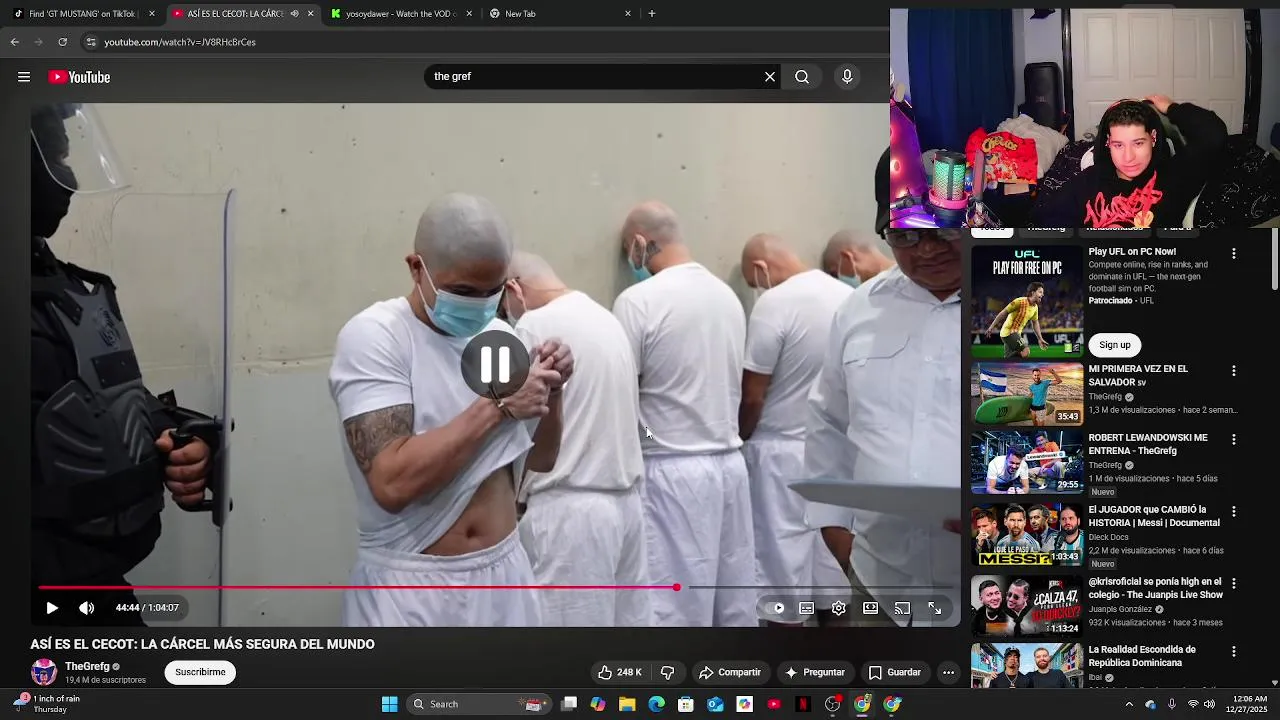Open options menu for 'MI PRIMERA VEZ EN EL SALVADOR'
The image size is (1280, 720).
pyautogui.click(x=1234, y=371)
